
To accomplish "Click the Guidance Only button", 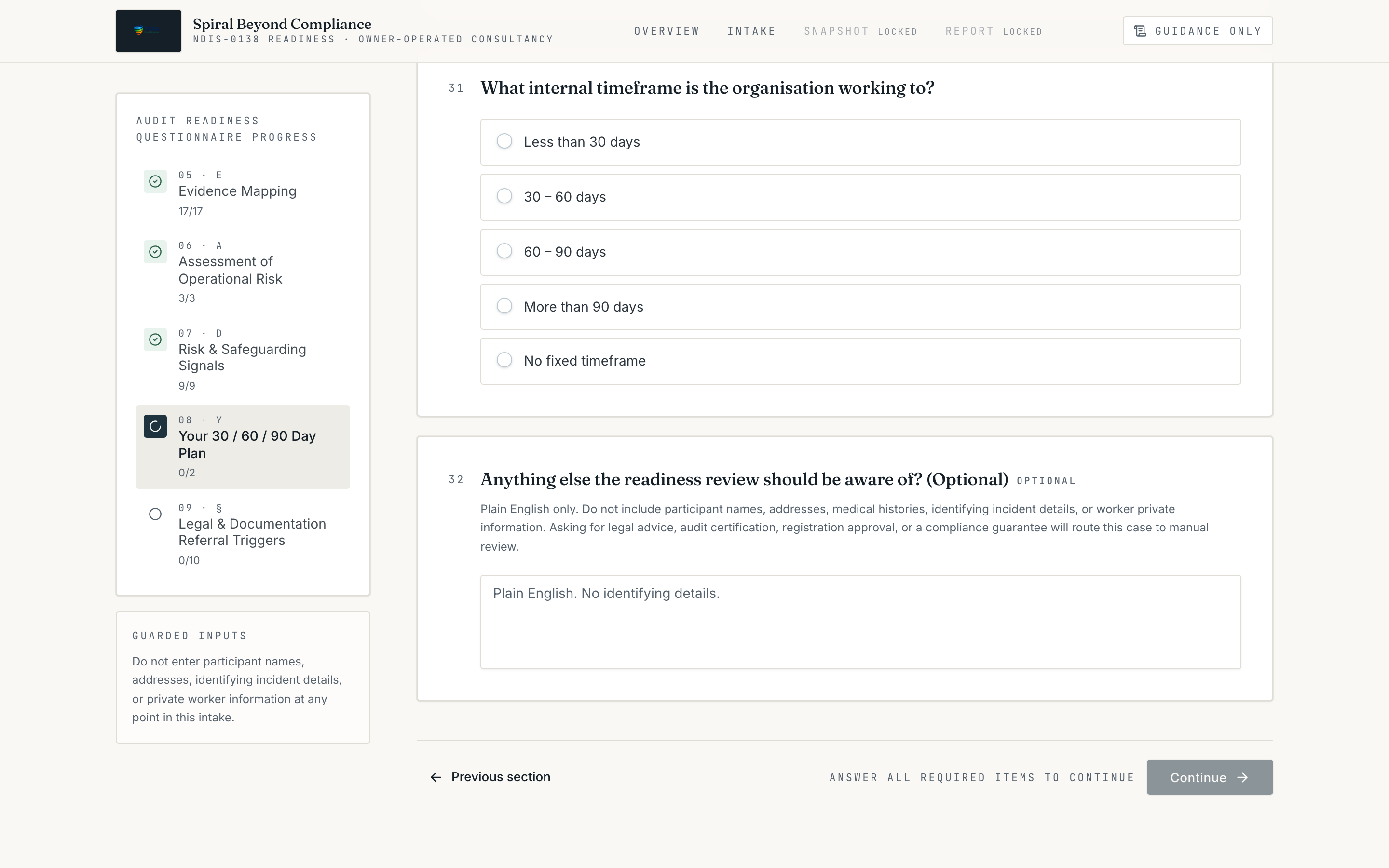I will click(x=1198, y=31).
